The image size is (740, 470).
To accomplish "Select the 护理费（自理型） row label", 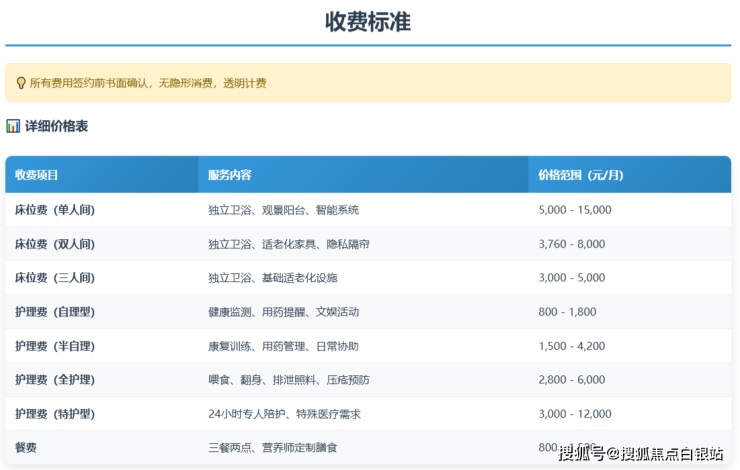I will (55, 312).
